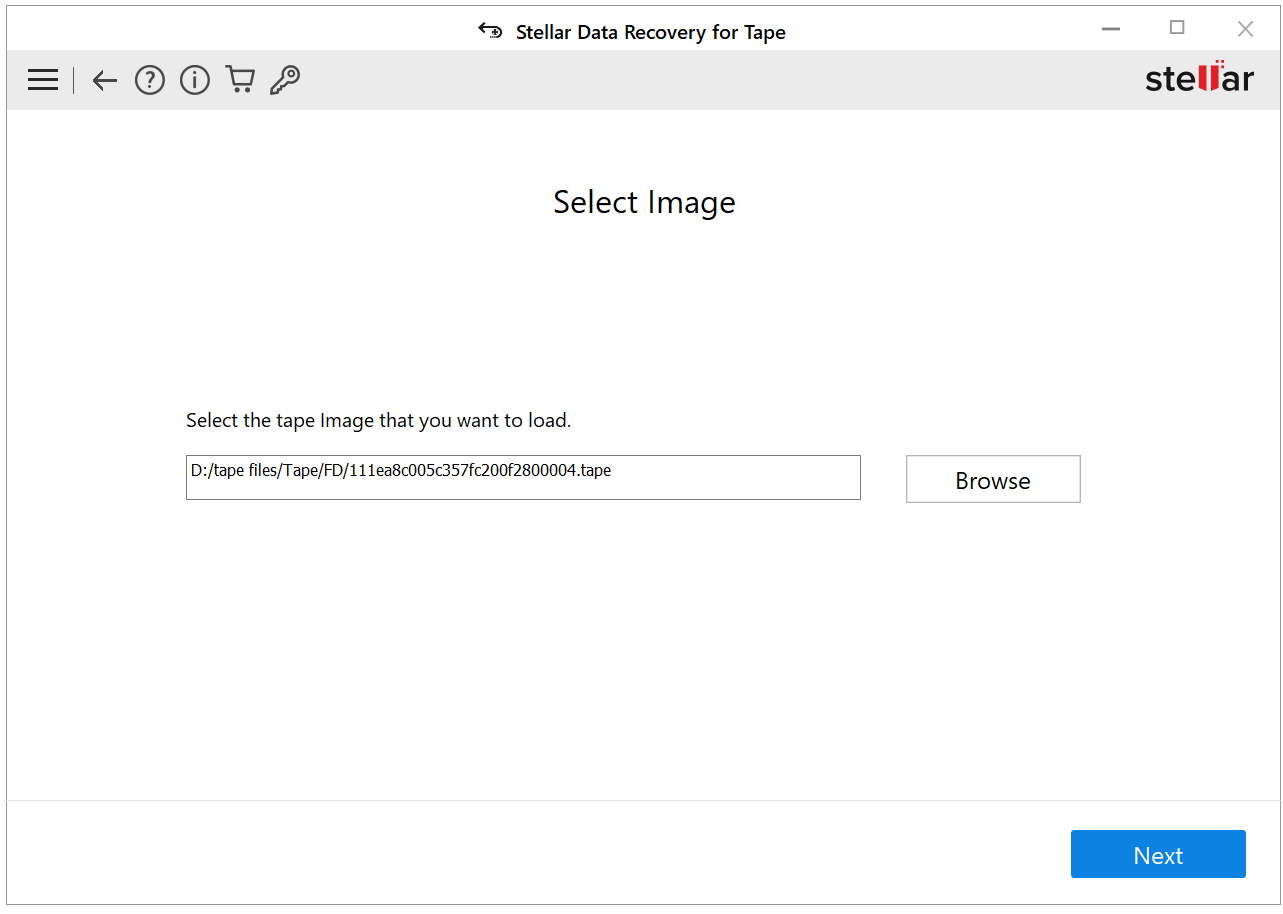1283x914 pixels.
Task: Go back using the left arrow icon
Action: coord(105,80)
